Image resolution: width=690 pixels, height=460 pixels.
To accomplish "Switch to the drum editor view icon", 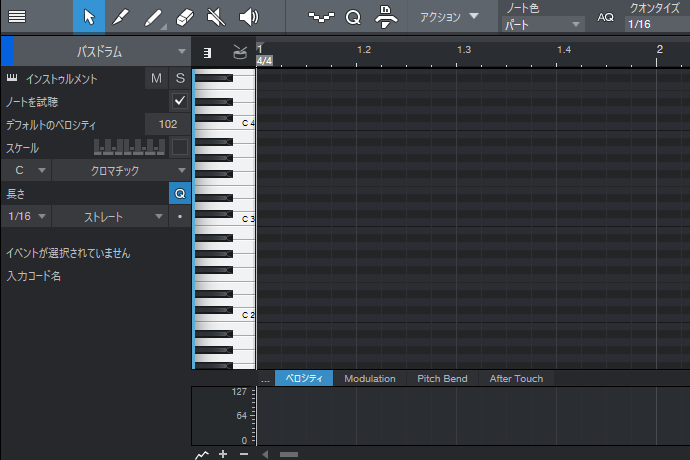I will (x=239, y=52).
